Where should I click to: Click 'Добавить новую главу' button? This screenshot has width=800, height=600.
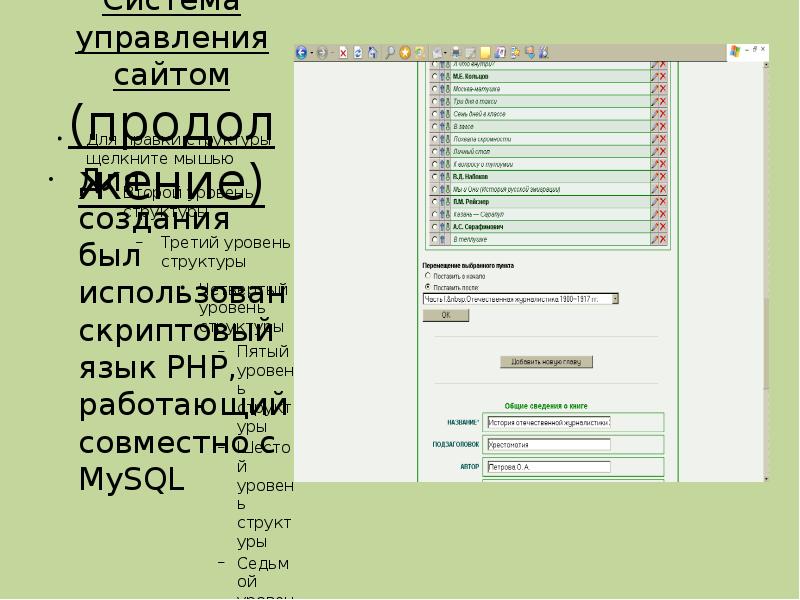pos(546,362)
